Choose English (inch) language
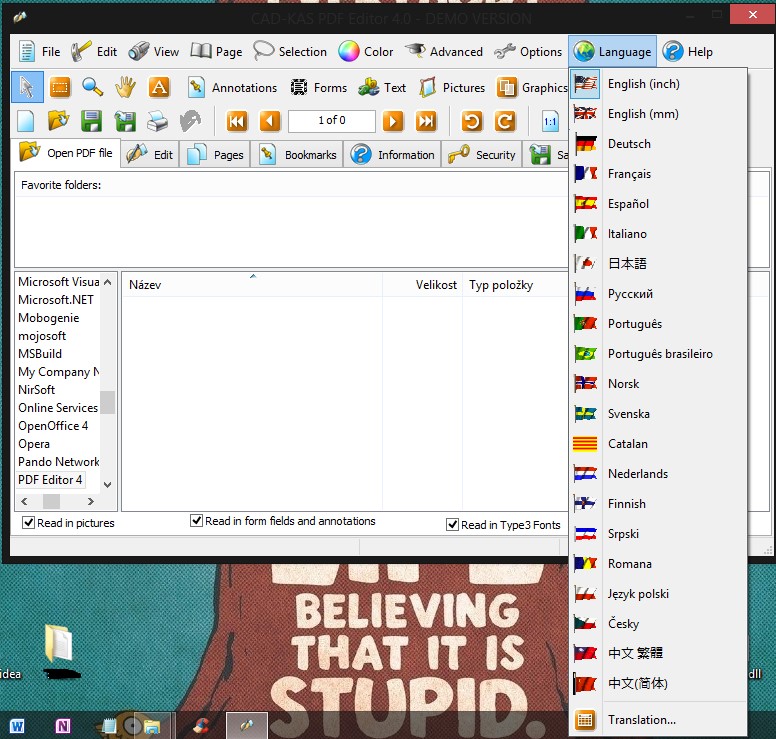 [x=658, y=84]
